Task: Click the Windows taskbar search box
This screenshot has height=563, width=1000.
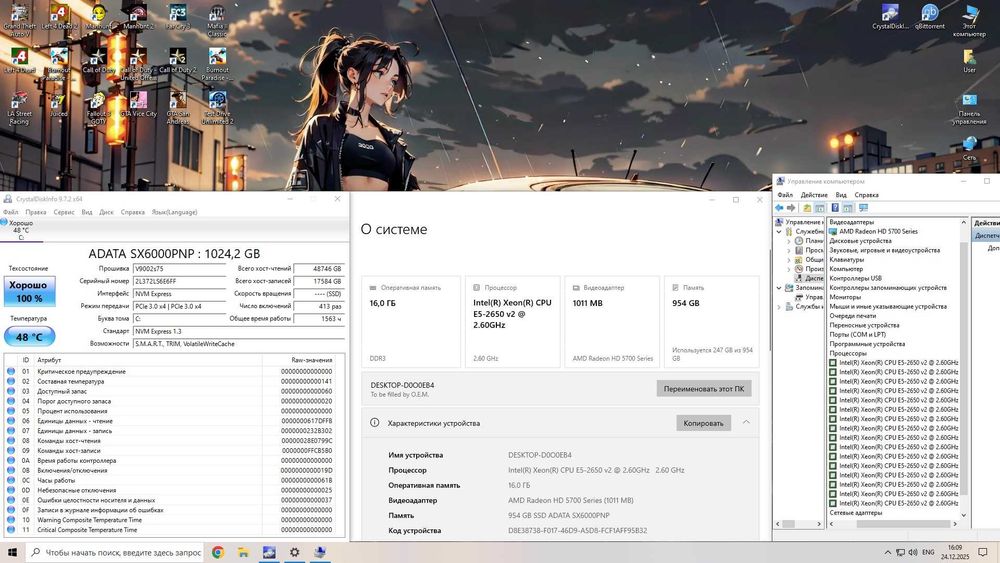Action: click(115, 552)
